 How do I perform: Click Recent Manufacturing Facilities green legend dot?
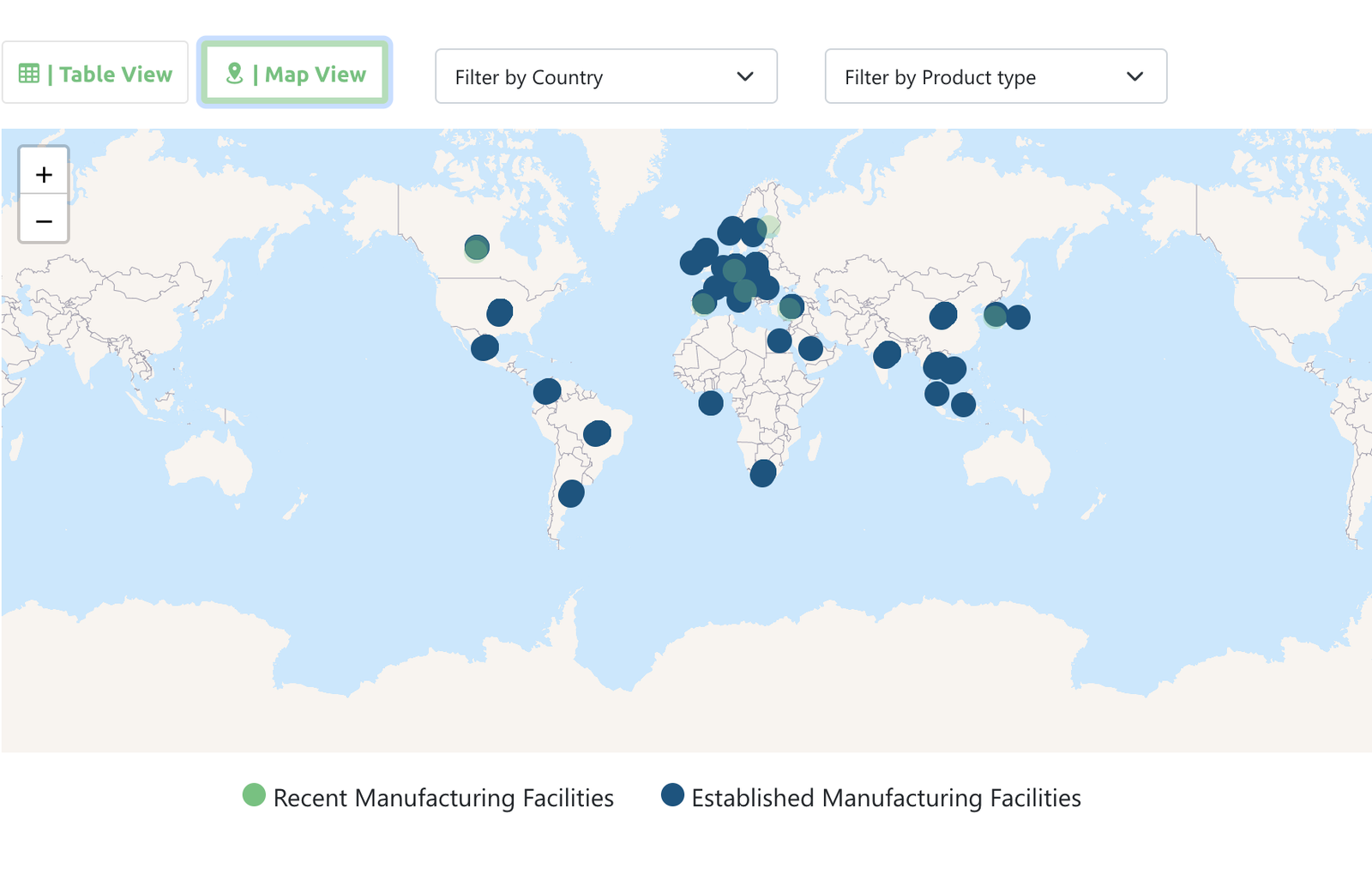254,795
